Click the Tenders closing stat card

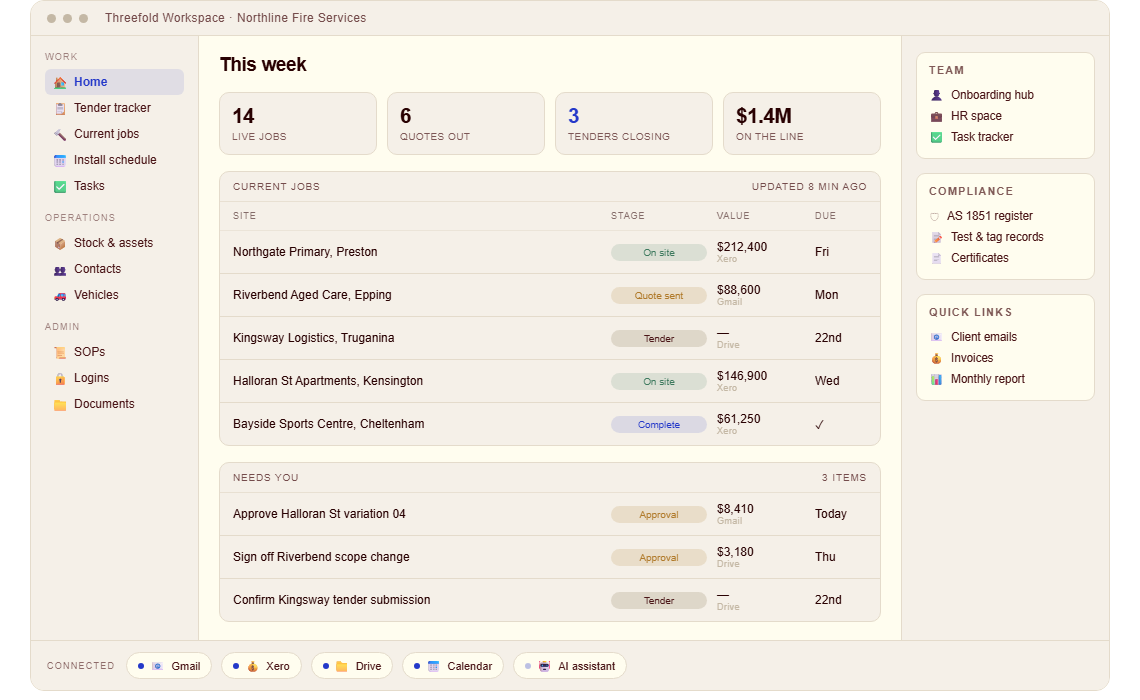click(634, 124)
